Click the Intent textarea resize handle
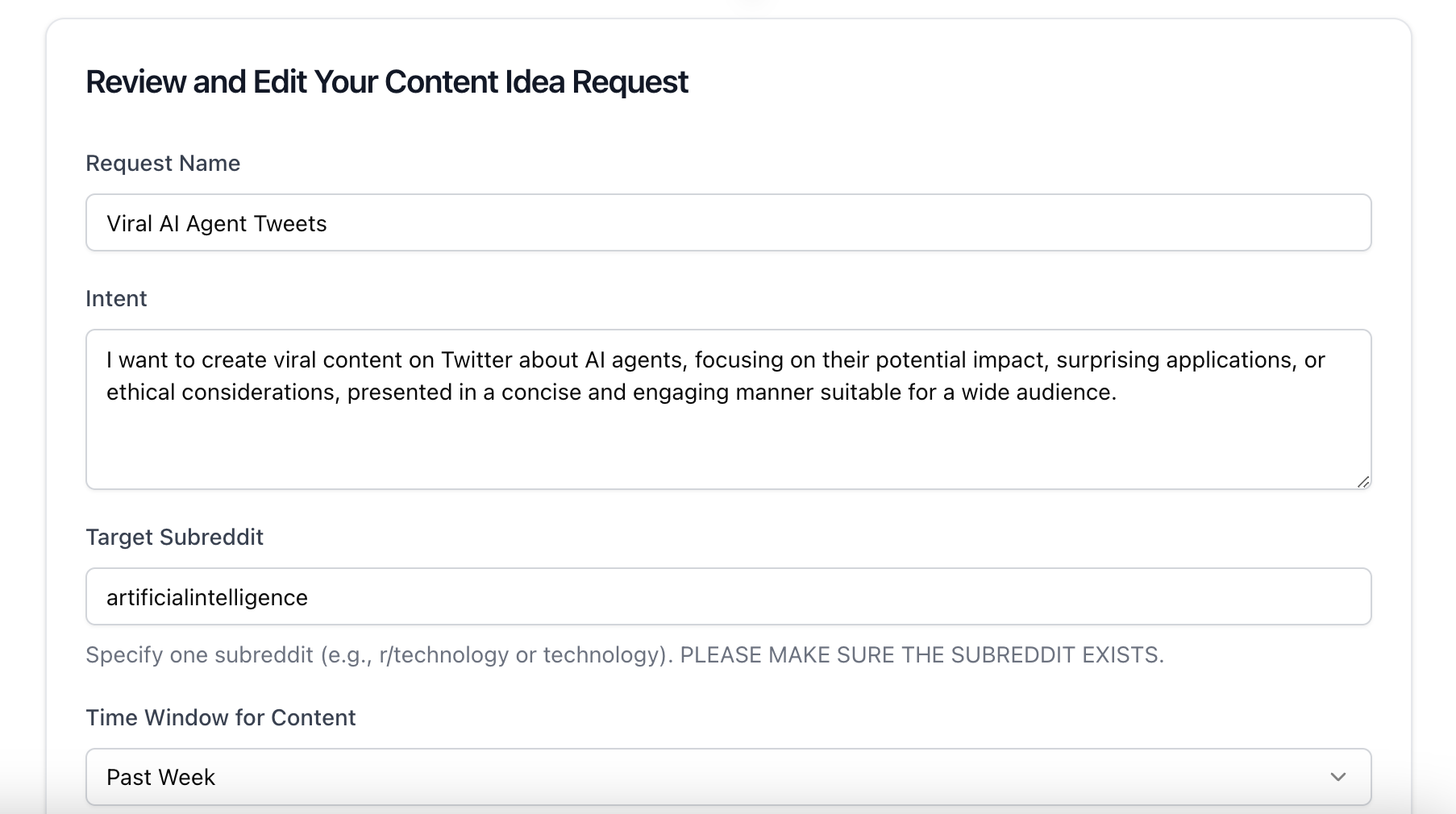Screen dimensions: 1456x814 pyautogui.click(x=1363, y=481)
